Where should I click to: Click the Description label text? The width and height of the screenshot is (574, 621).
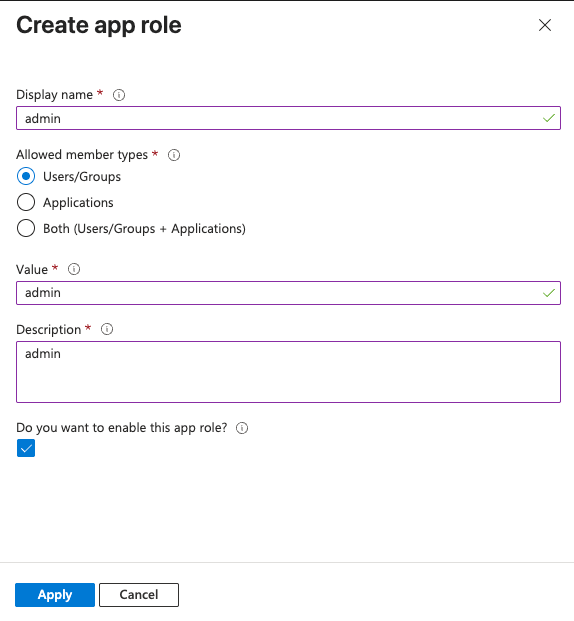[x=49, y=330]
